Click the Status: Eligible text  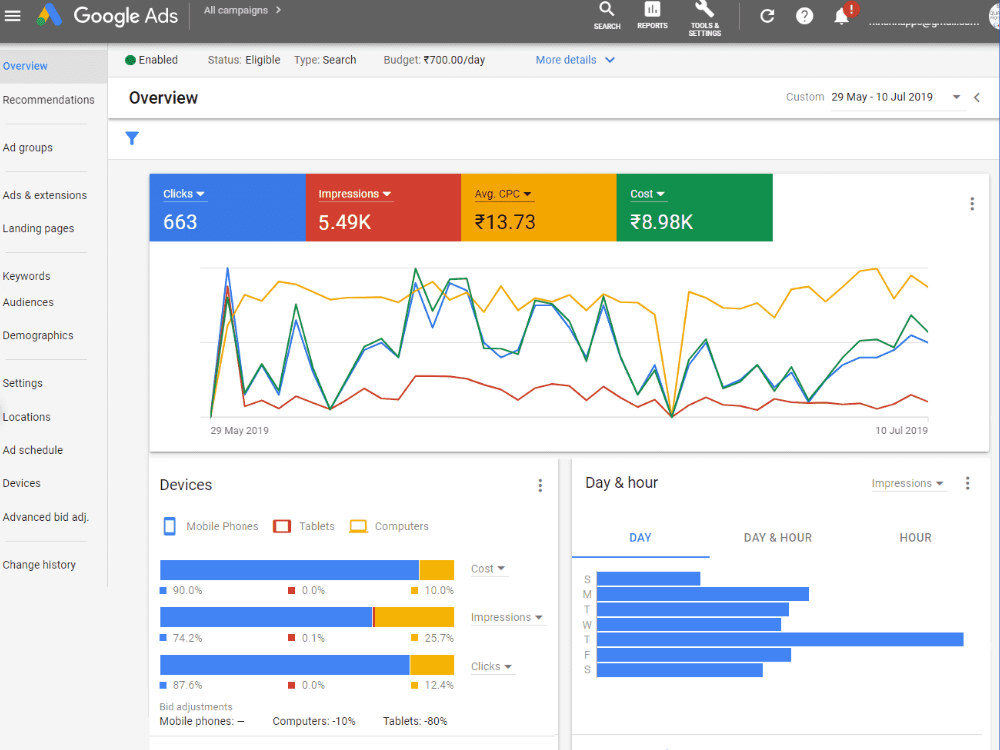[244, 60]
